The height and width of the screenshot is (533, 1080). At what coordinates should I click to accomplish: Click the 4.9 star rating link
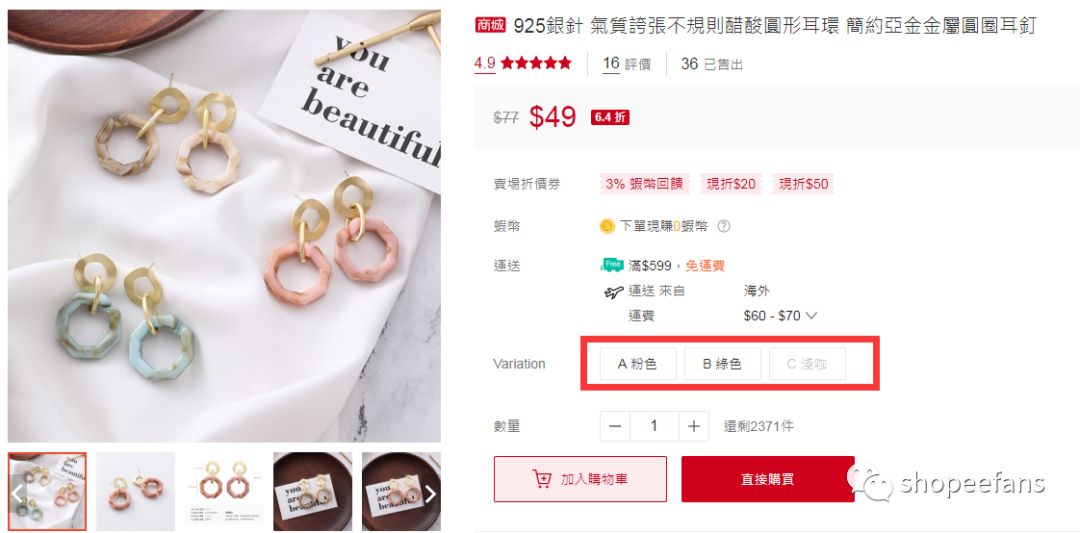pos(523,63)
